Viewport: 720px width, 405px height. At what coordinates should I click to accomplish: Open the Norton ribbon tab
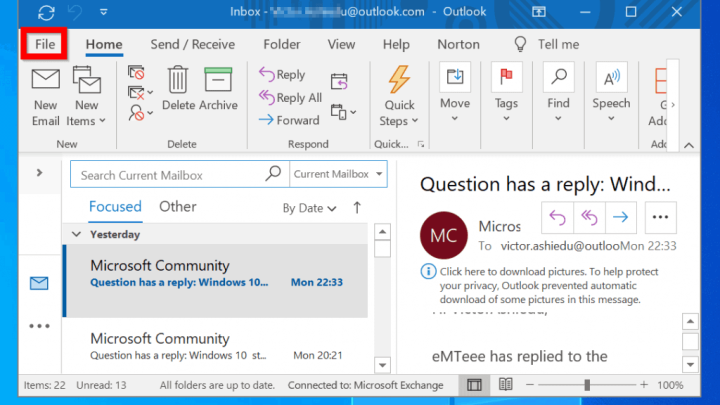[458, 44]
